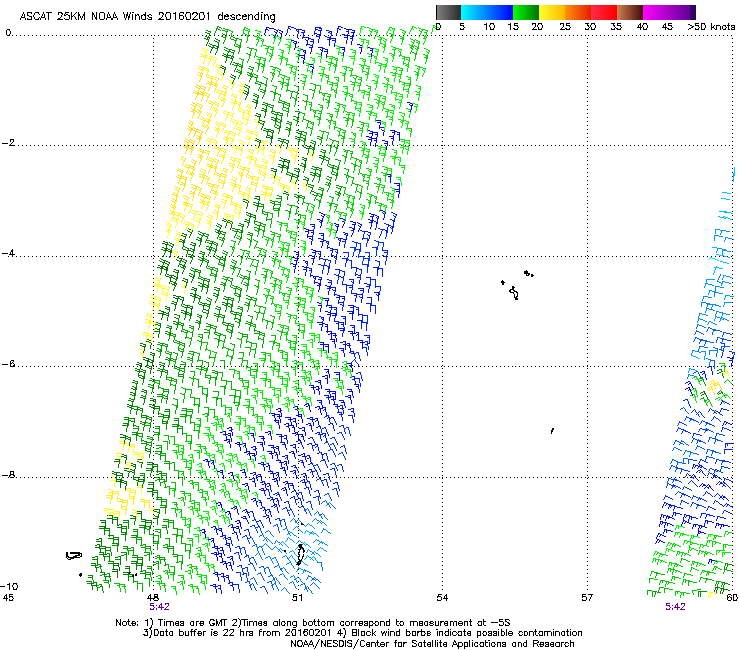Click the note line starting 'Note: 1) Times are GMT'

[313, 623]
